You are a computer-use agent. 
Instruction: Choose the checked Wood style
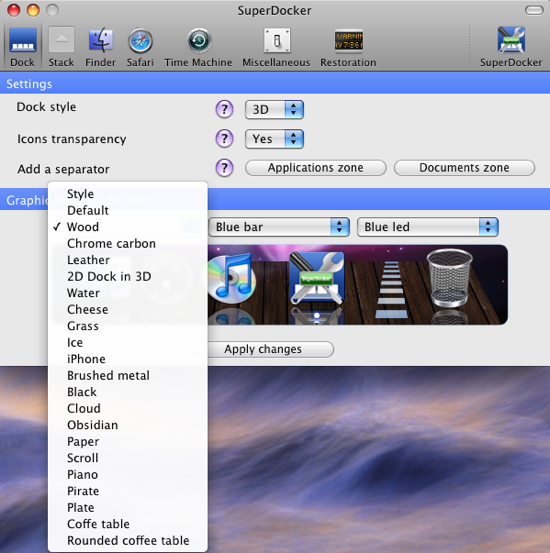tap(128, 227)
